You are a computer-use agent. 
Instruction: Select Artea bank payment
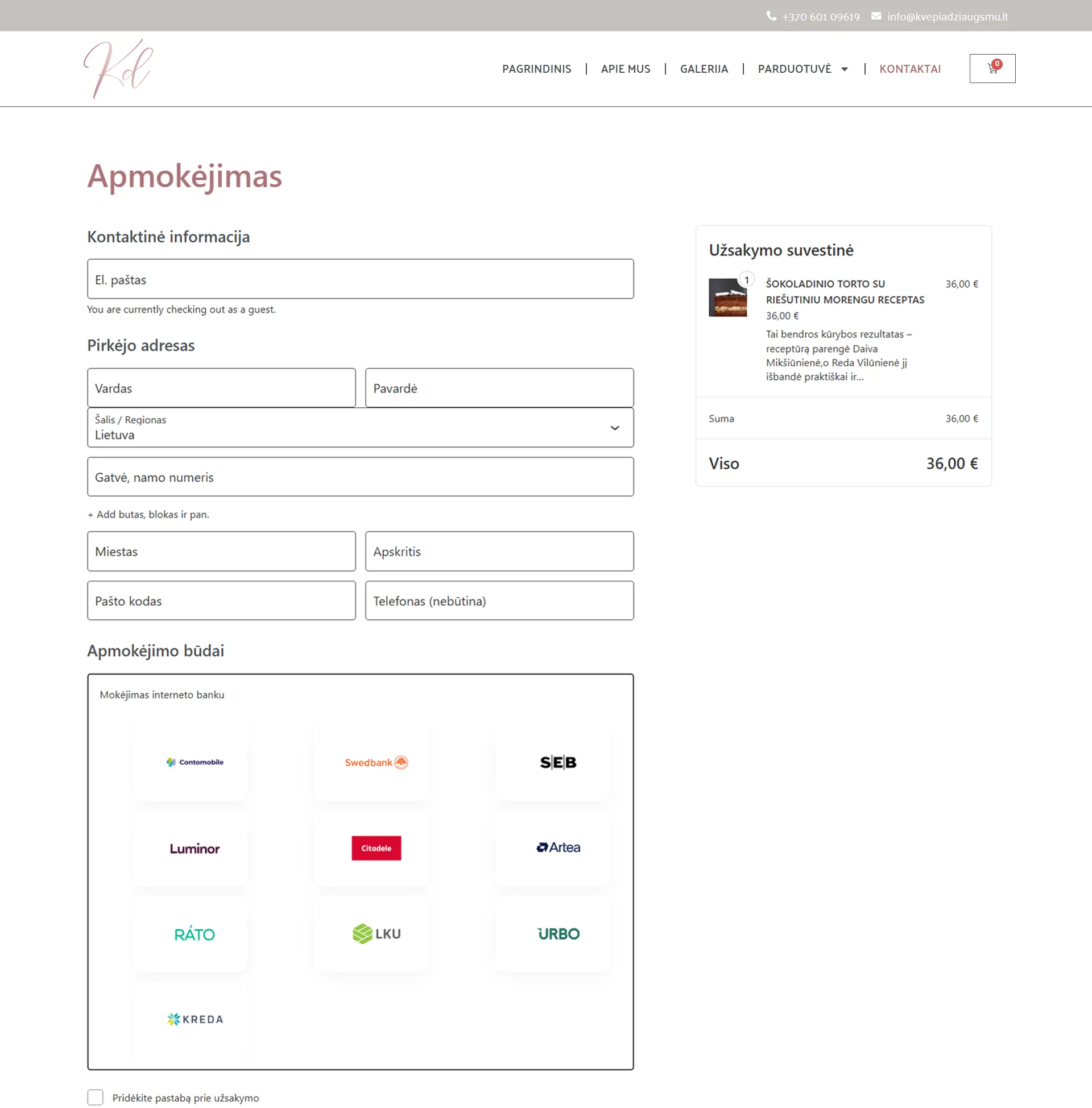[558, 848]
